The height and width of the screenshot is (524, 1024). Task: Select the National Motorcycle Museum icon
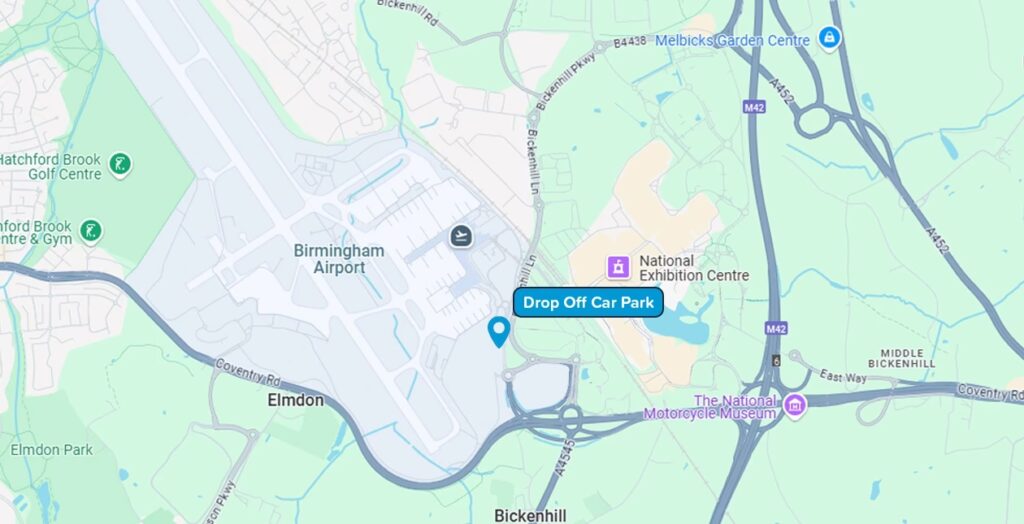point(795,406)
